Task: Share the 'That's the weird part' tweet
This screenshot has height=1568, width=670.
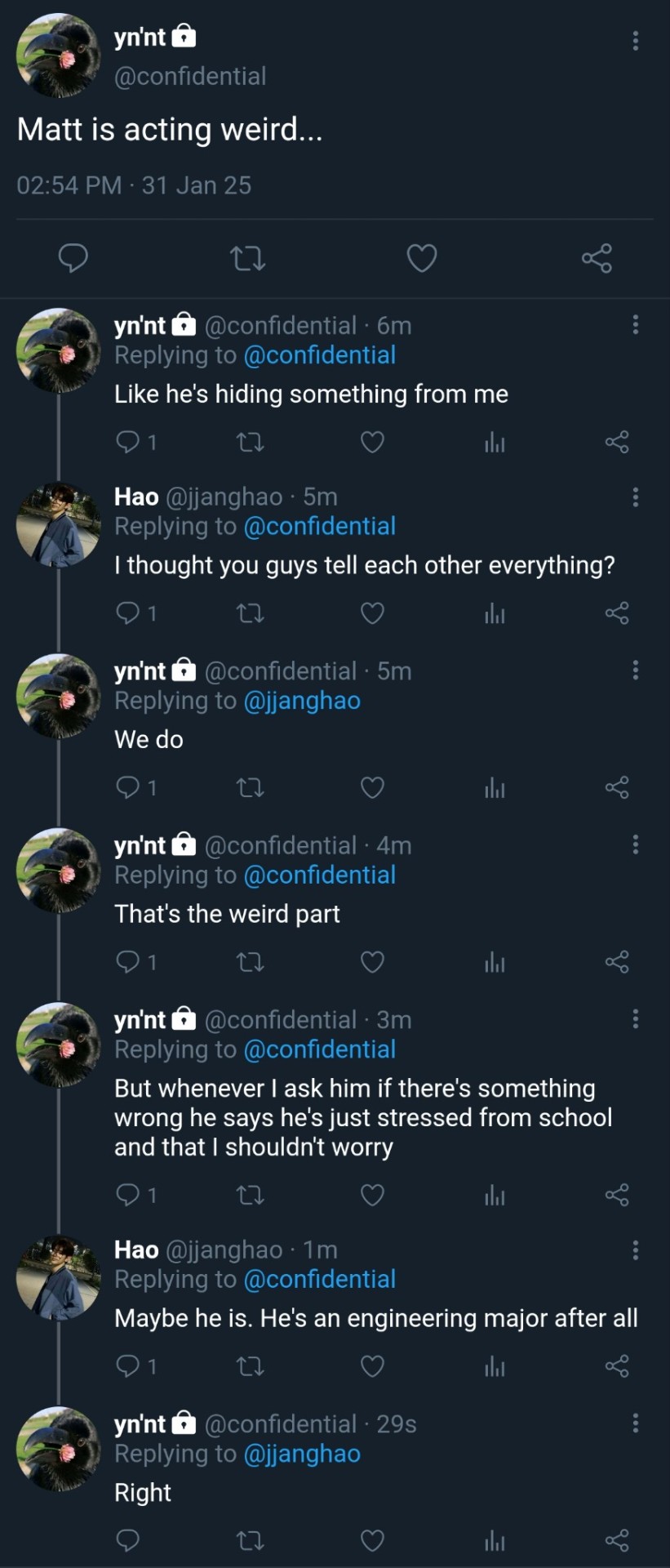Action: (617, 963)
